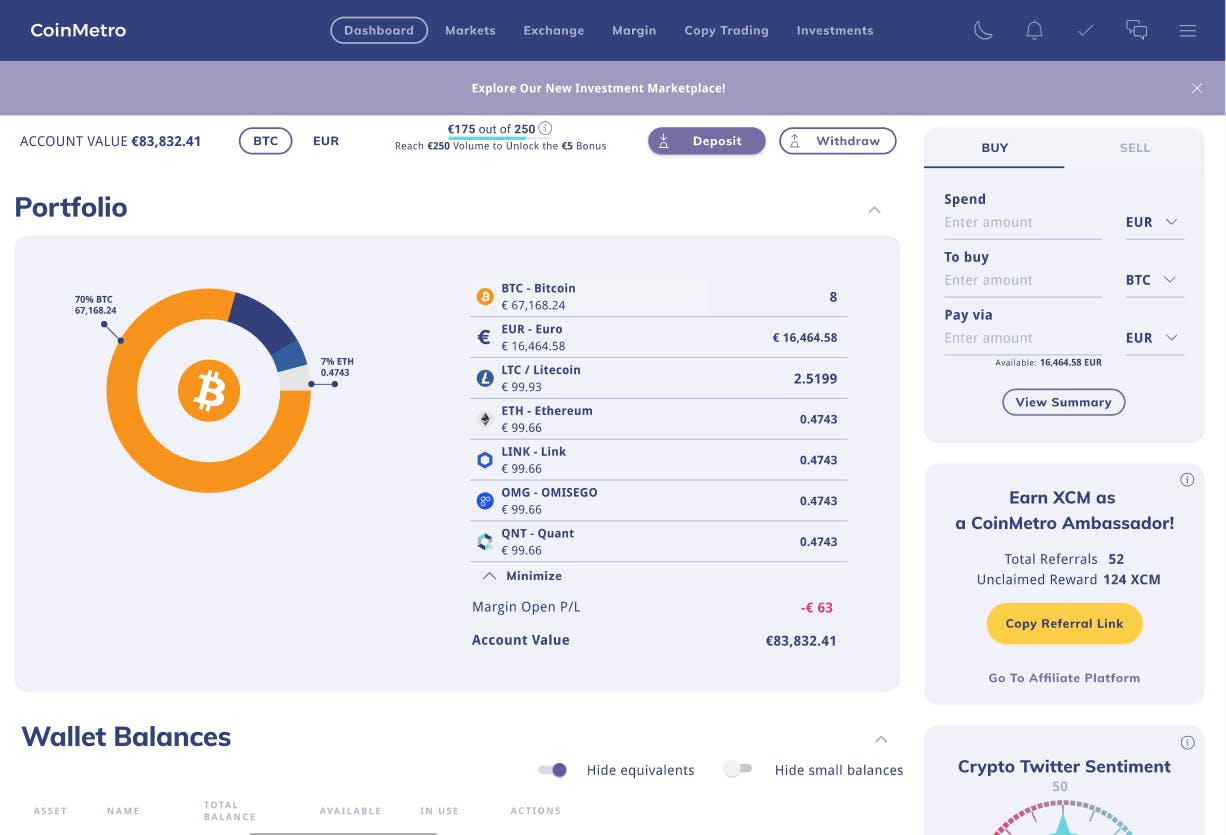
Task: Open the Pay via currency EUR dropdown
Action: (1154, 338)
